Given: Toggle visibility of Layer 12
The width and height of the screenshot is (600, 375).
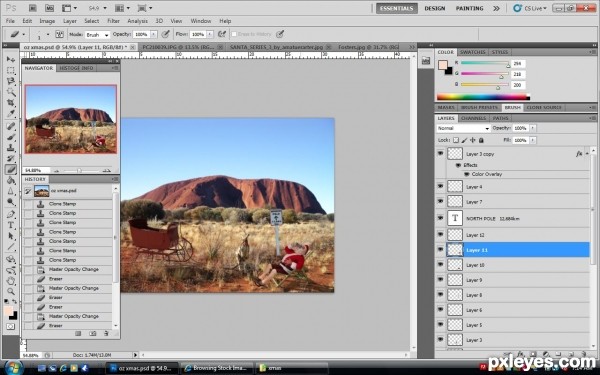Looking at the screenshot, I should 440,234.
